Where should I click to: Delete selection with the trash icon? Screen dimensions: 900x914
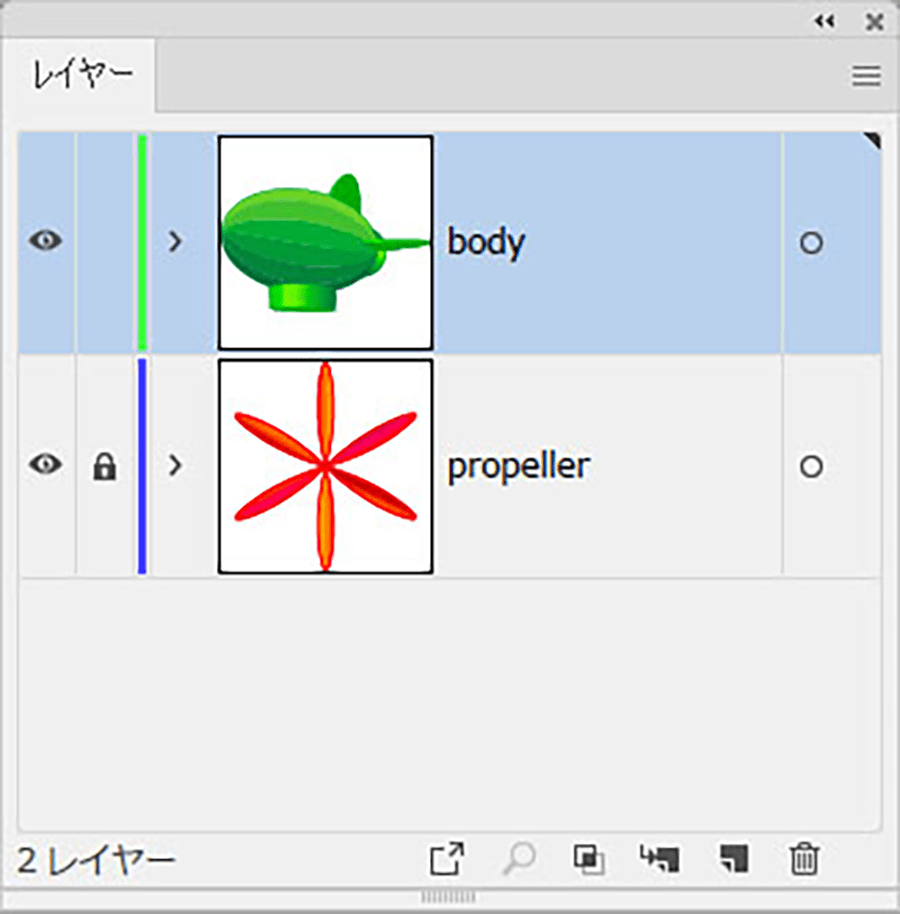(x=804, y=859)
